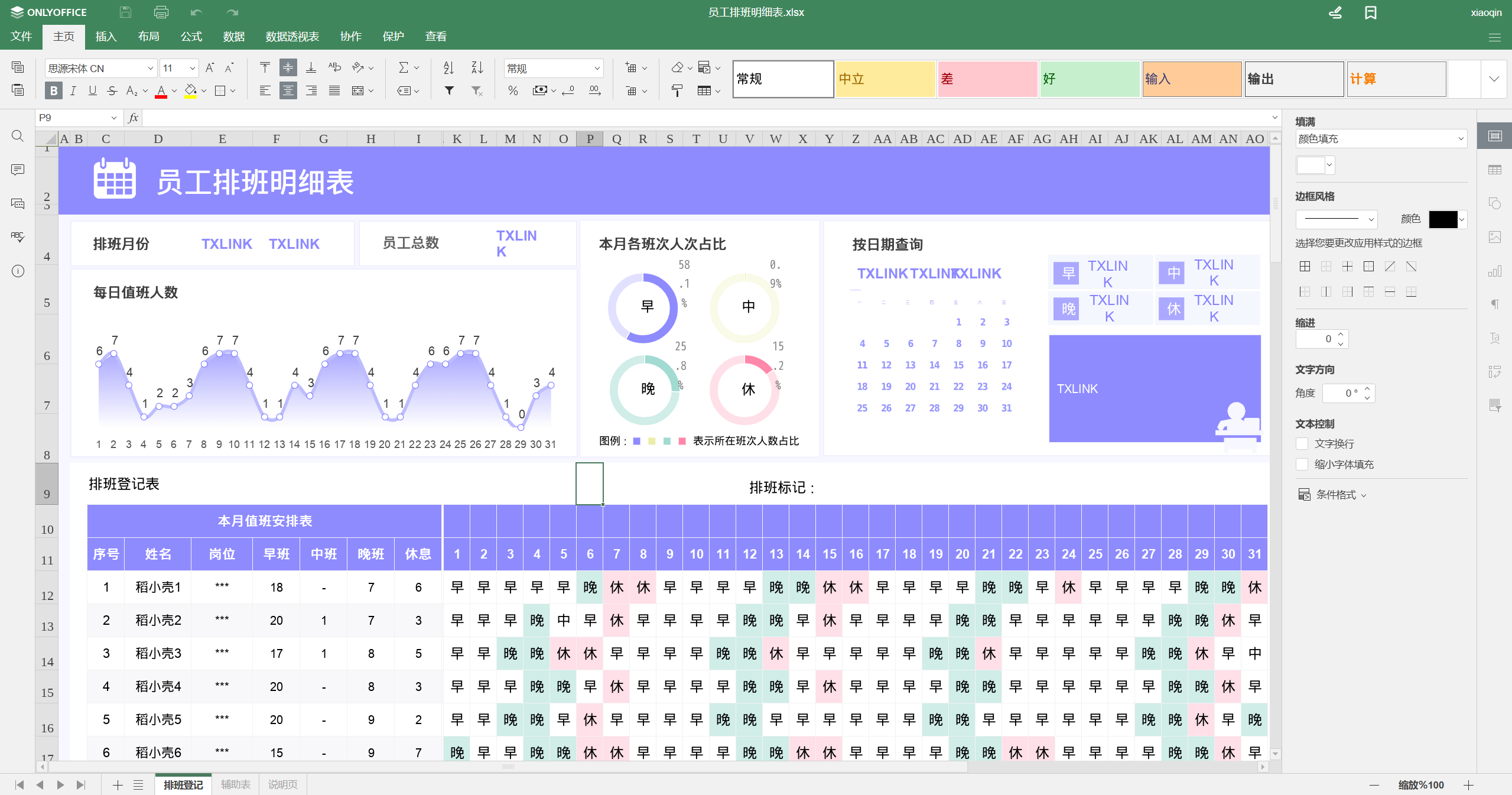Open the 插入 ribbon tab
This screenshot has height=795, width=1512.
106,37
